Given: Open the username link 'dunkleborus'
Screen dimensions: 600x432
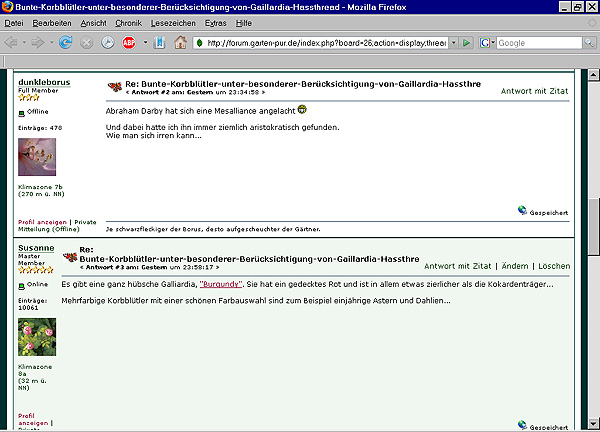Looking at the screenshot, I should coord(44,82).
